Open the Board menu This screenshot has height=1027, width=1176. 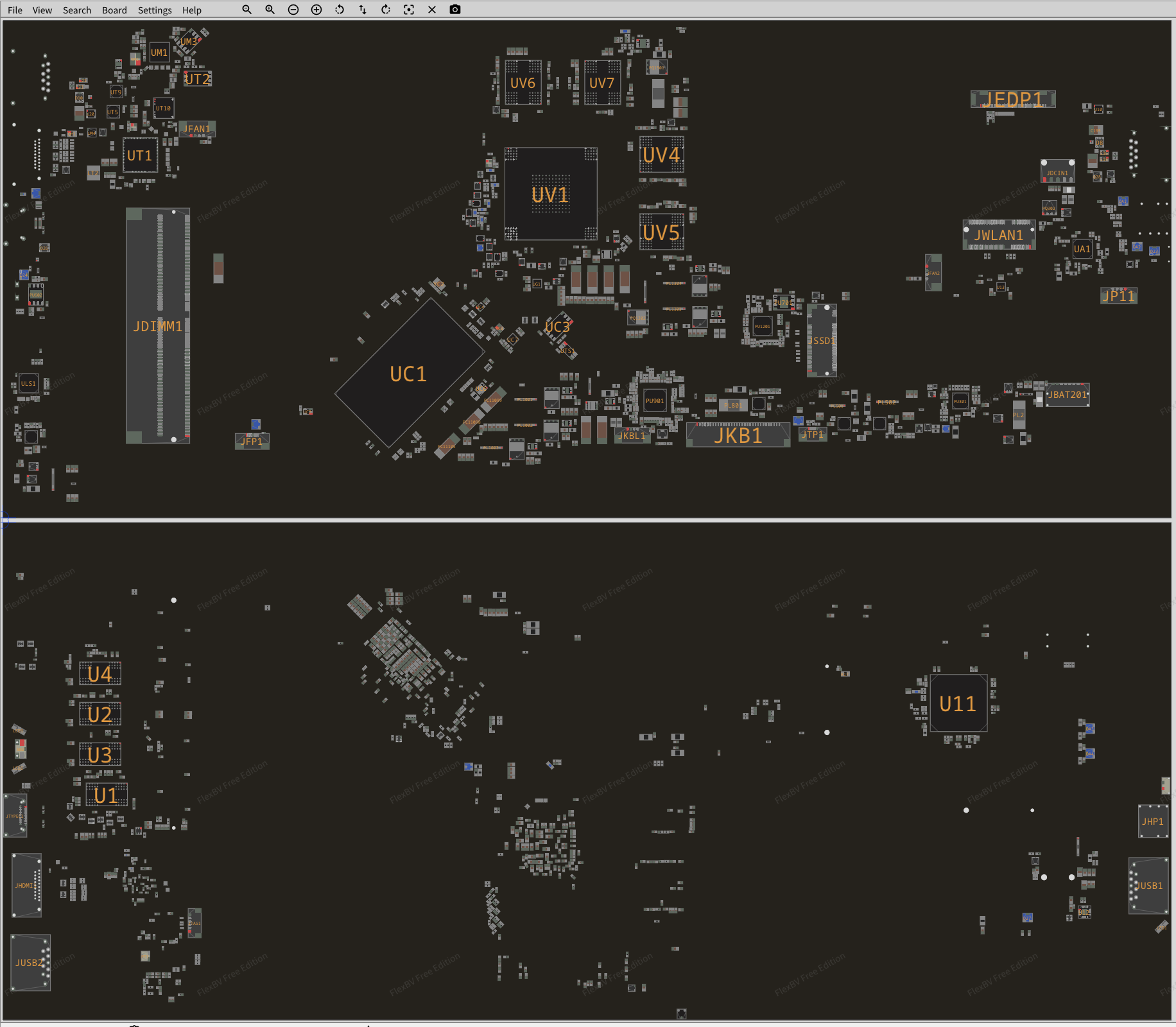(x=114, y=10)
